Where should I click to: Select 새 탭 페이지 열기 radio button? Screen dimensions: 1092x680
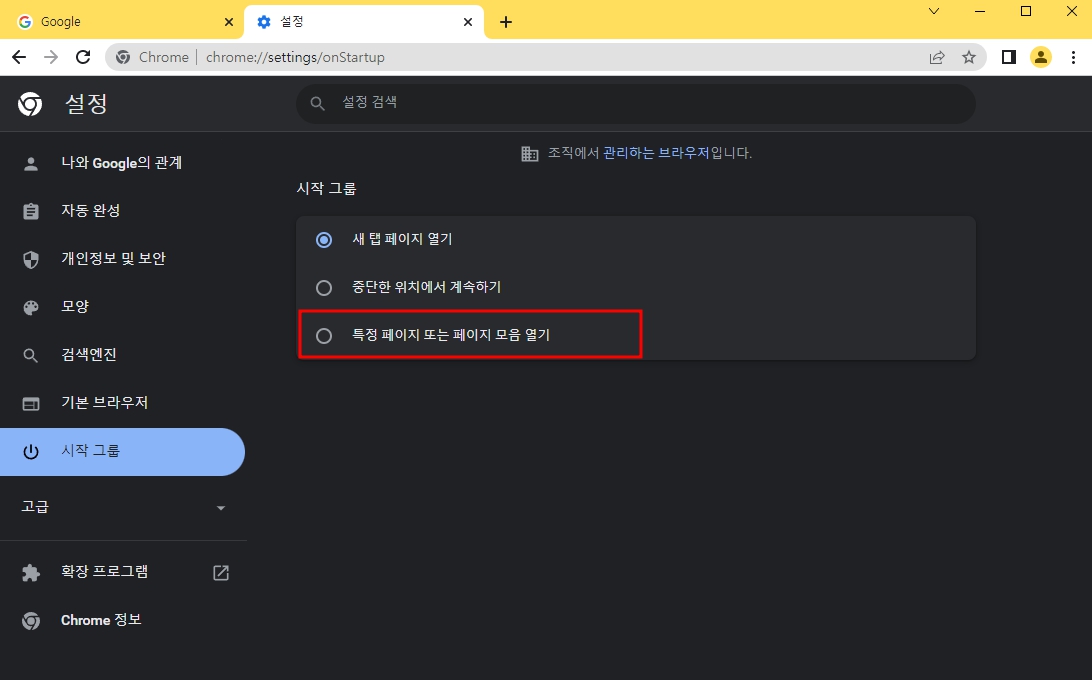323,239
